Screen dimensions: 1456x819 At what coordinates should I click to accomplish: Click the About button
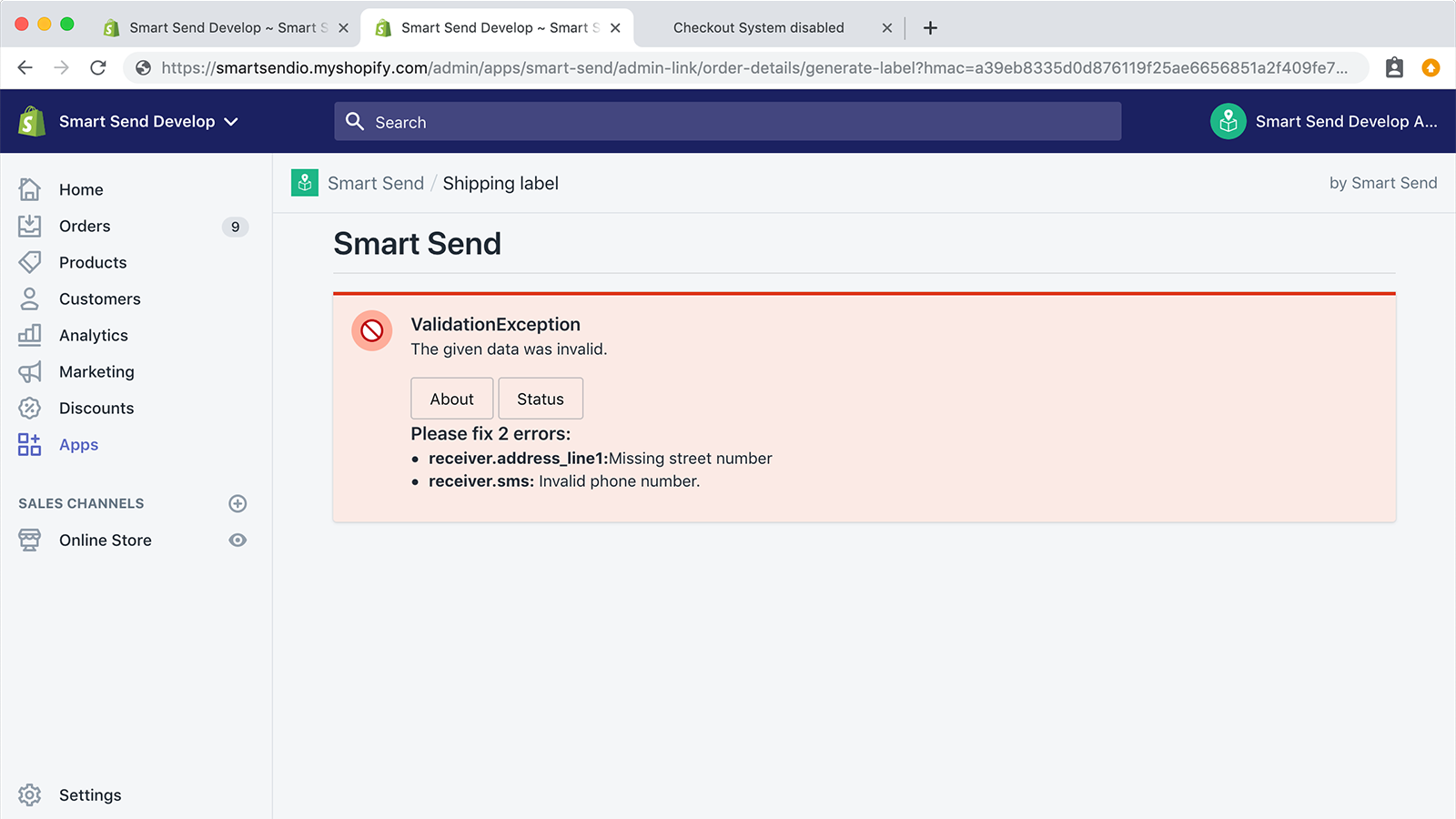coord(451,399)
